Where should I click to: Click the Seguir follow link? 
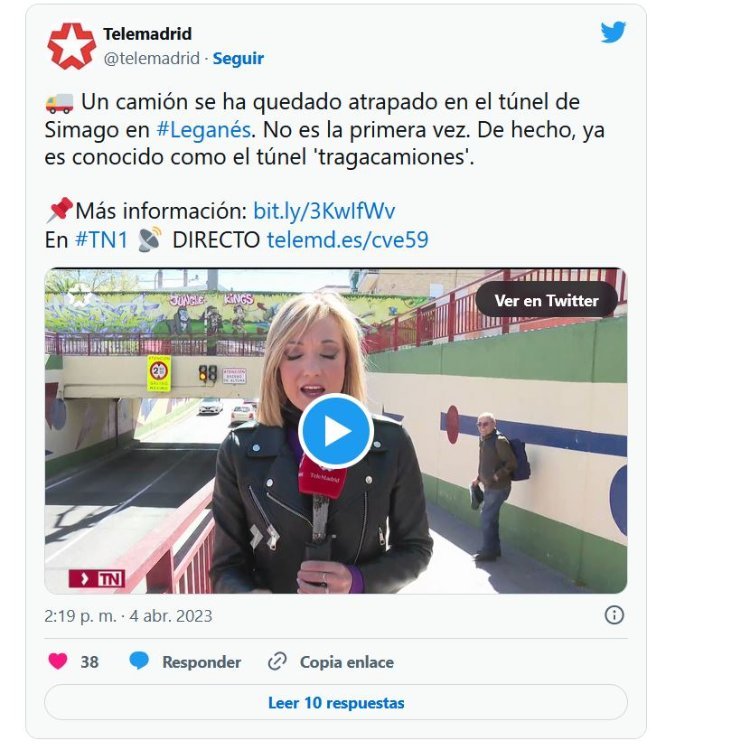[238, 58]
